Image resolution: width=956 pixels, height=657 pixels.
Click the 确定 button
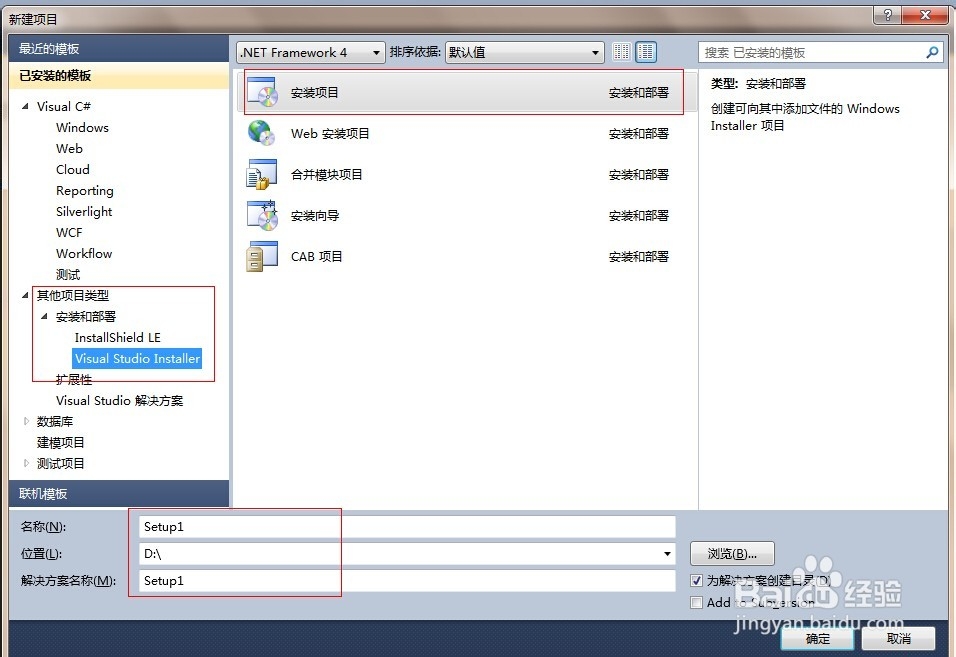818,638
